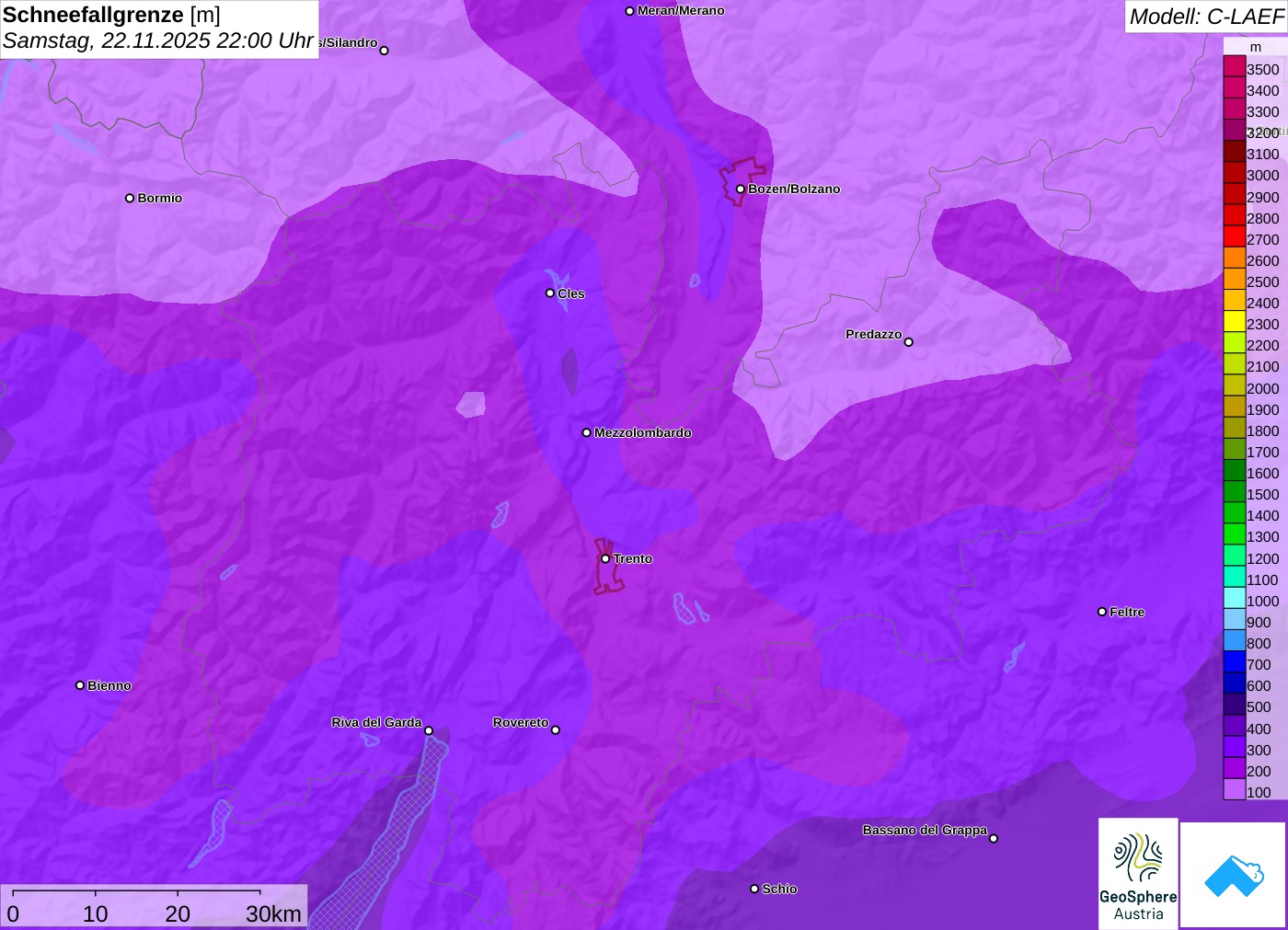Click the Silandro marker dot
The height and width of the screenshot is (930, 1288).
pyautogui.click(x=385, y=51)
